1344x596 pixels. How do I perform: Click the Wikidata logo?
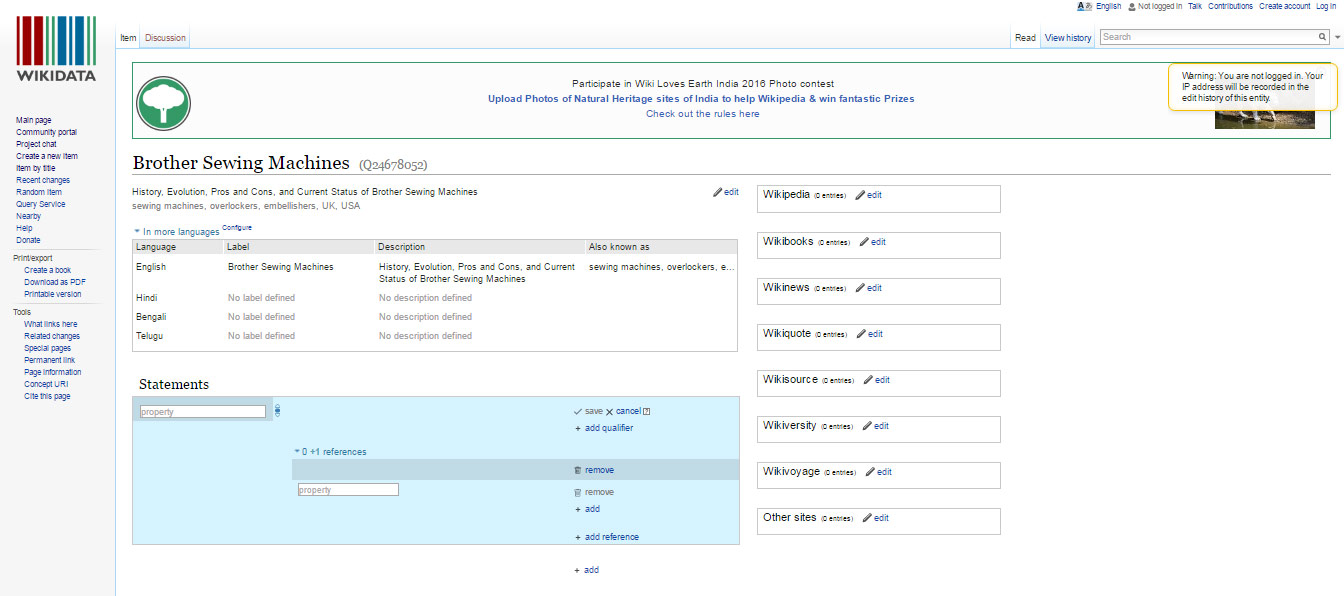(x=56, y=48)
